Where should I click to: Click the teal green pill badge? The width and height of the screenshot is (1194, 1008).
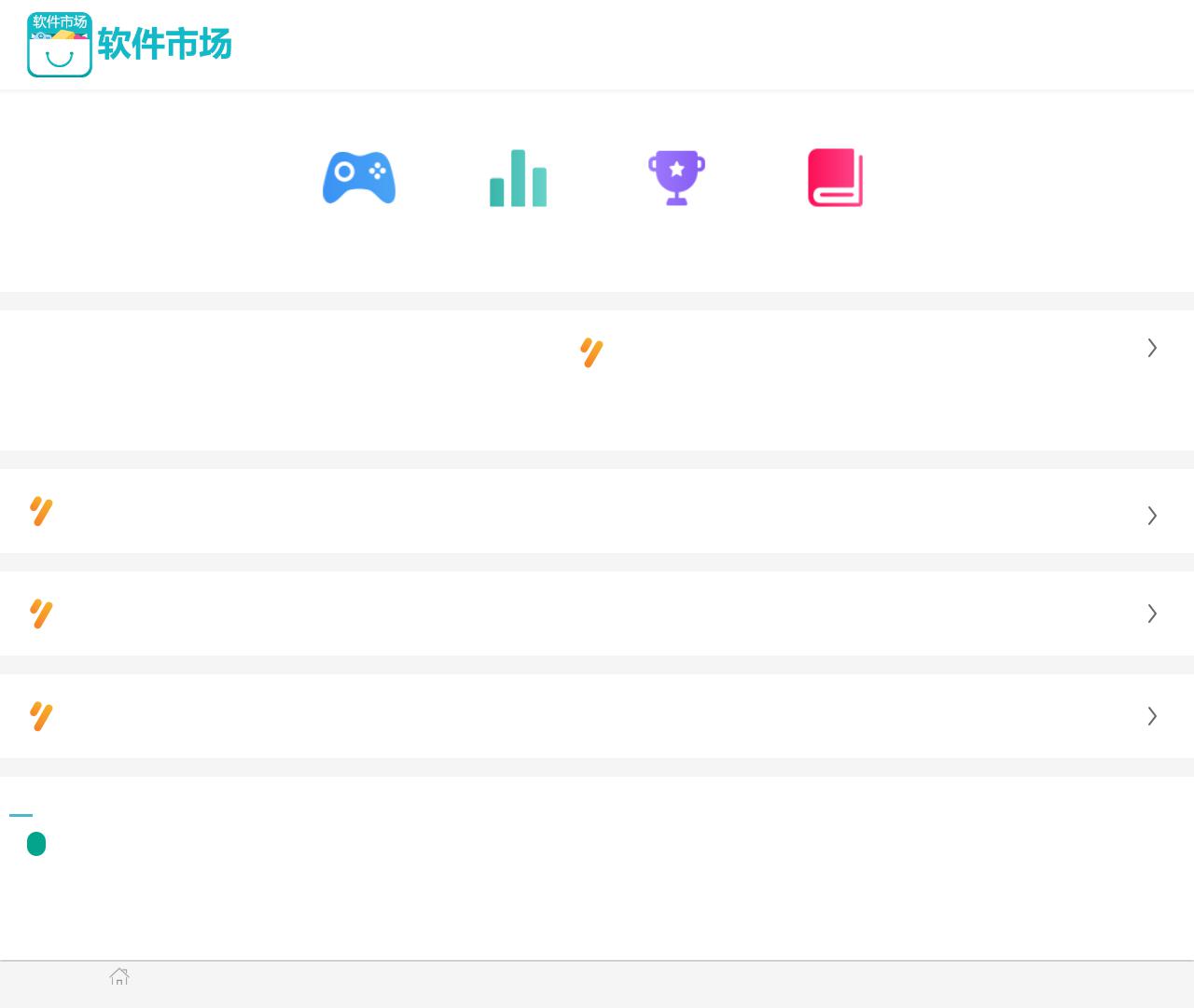click(x=36, y=844)
